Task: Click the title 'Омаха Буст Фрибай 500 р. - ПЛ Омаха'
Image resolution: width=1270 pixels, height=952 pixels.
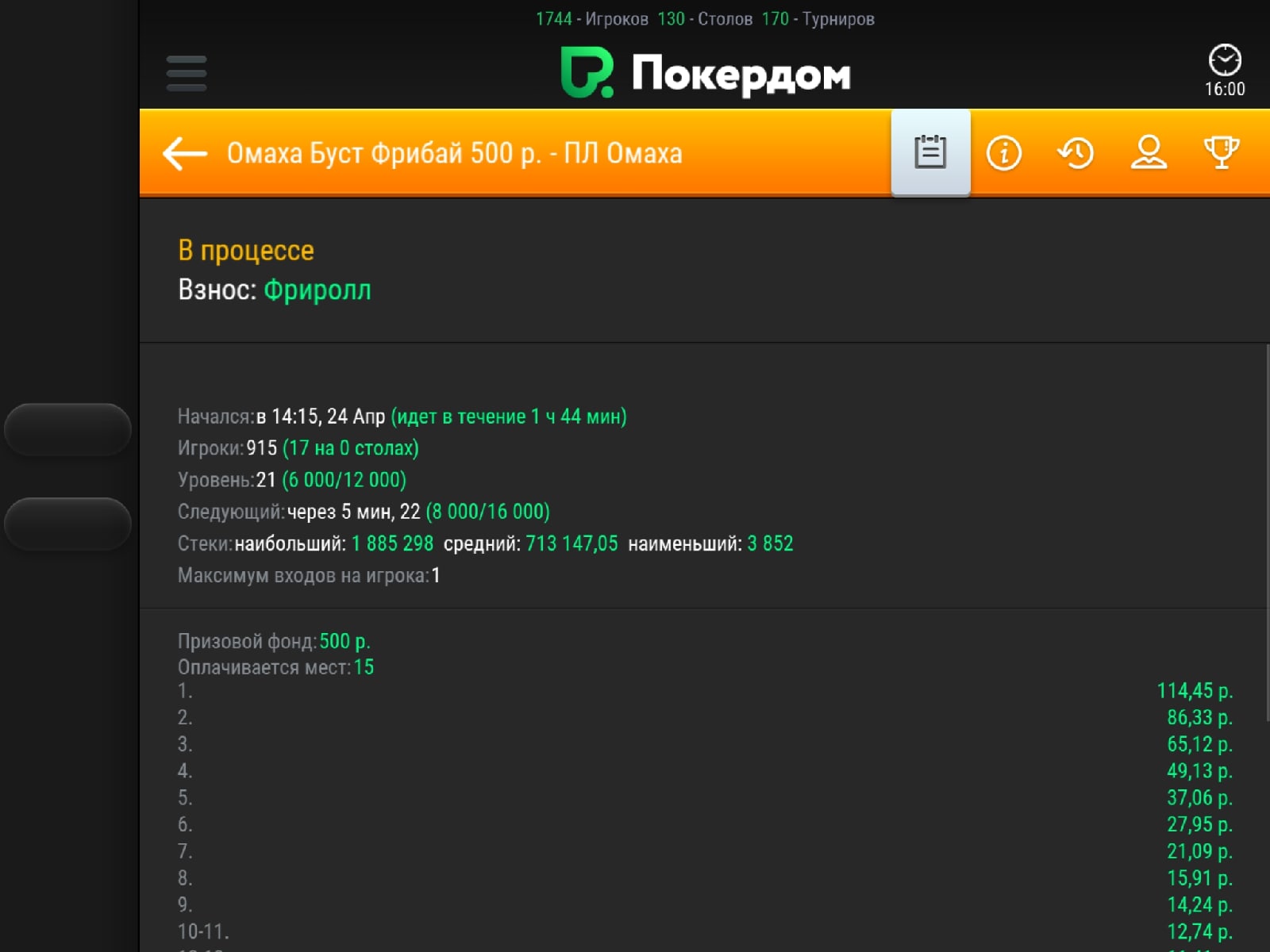Action: (454, 153)
